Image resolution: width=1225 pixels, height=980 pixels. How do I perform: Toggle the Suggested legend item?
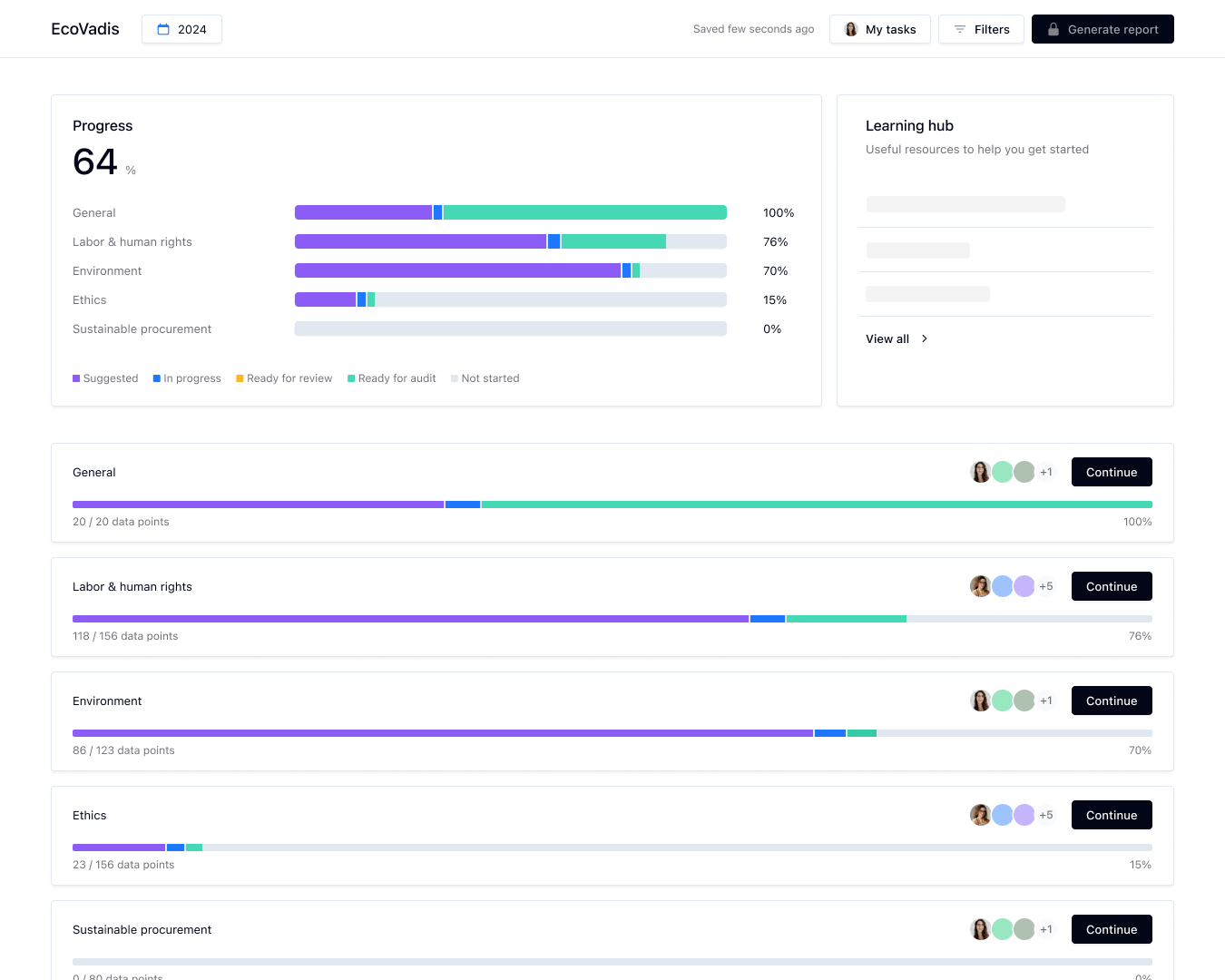click(x=105, y=378)
